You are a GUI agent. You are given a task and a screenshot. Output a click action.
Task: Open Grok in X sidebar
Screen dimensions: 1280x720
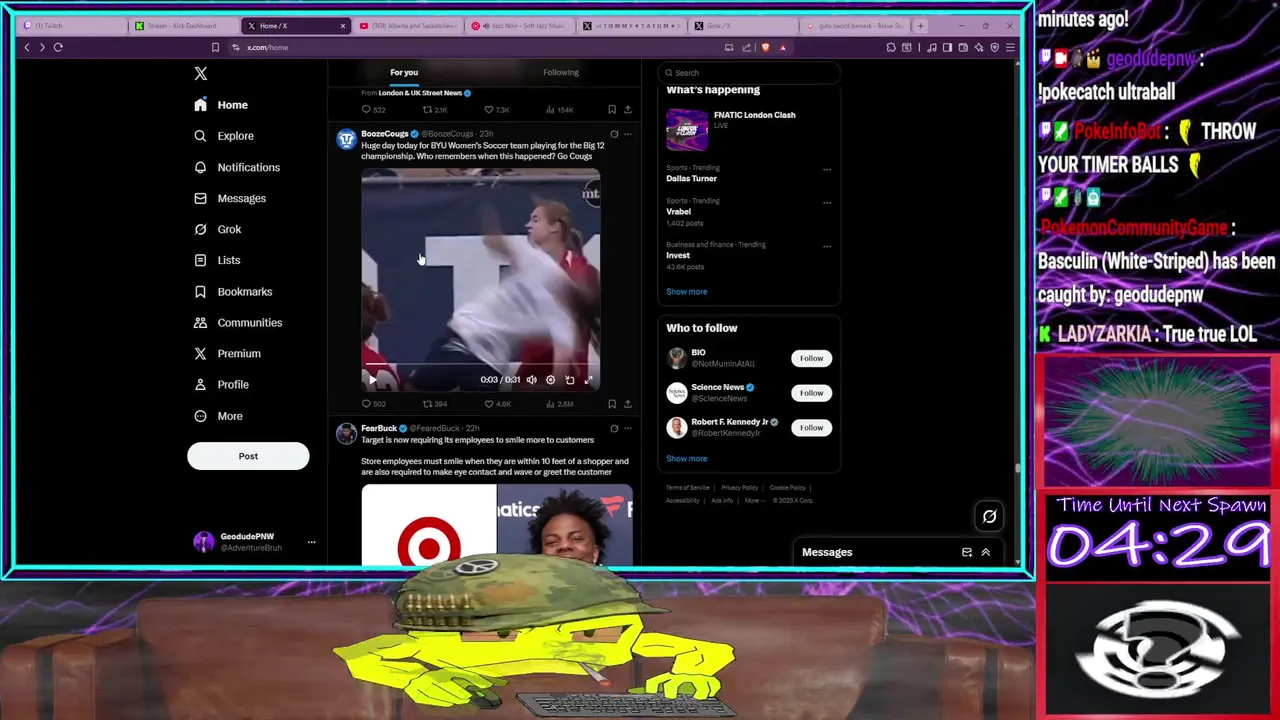(x=218, y=229)
